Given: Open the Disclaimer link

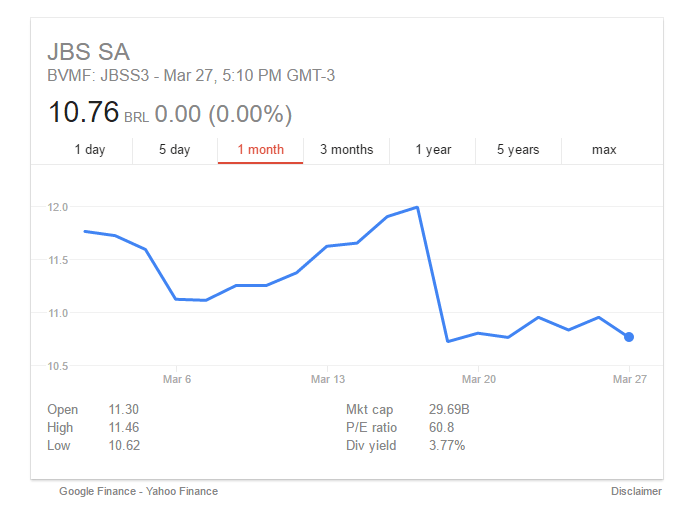Looking at the screenshot, I should [636, 491].
